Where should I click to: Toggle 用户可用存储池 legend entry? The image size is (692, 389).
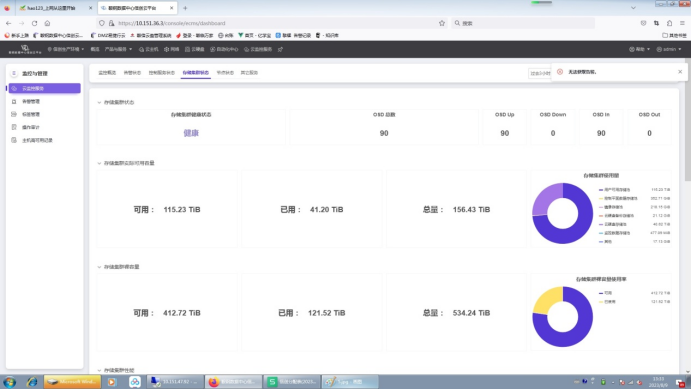pyautogui.click(x=614, y=190)
